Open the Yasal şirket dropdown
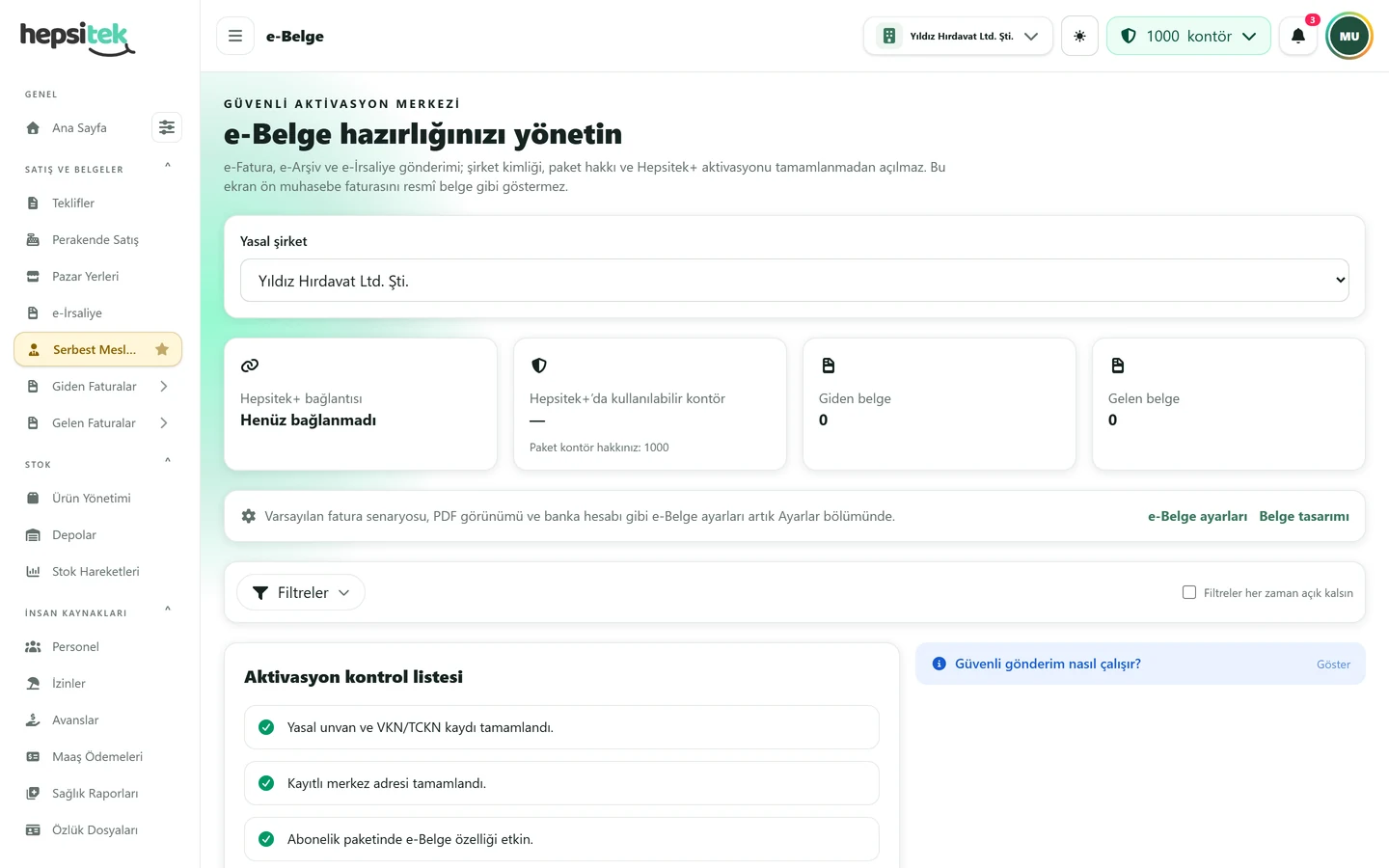The image size is (1389, 868). coord(795,281)
